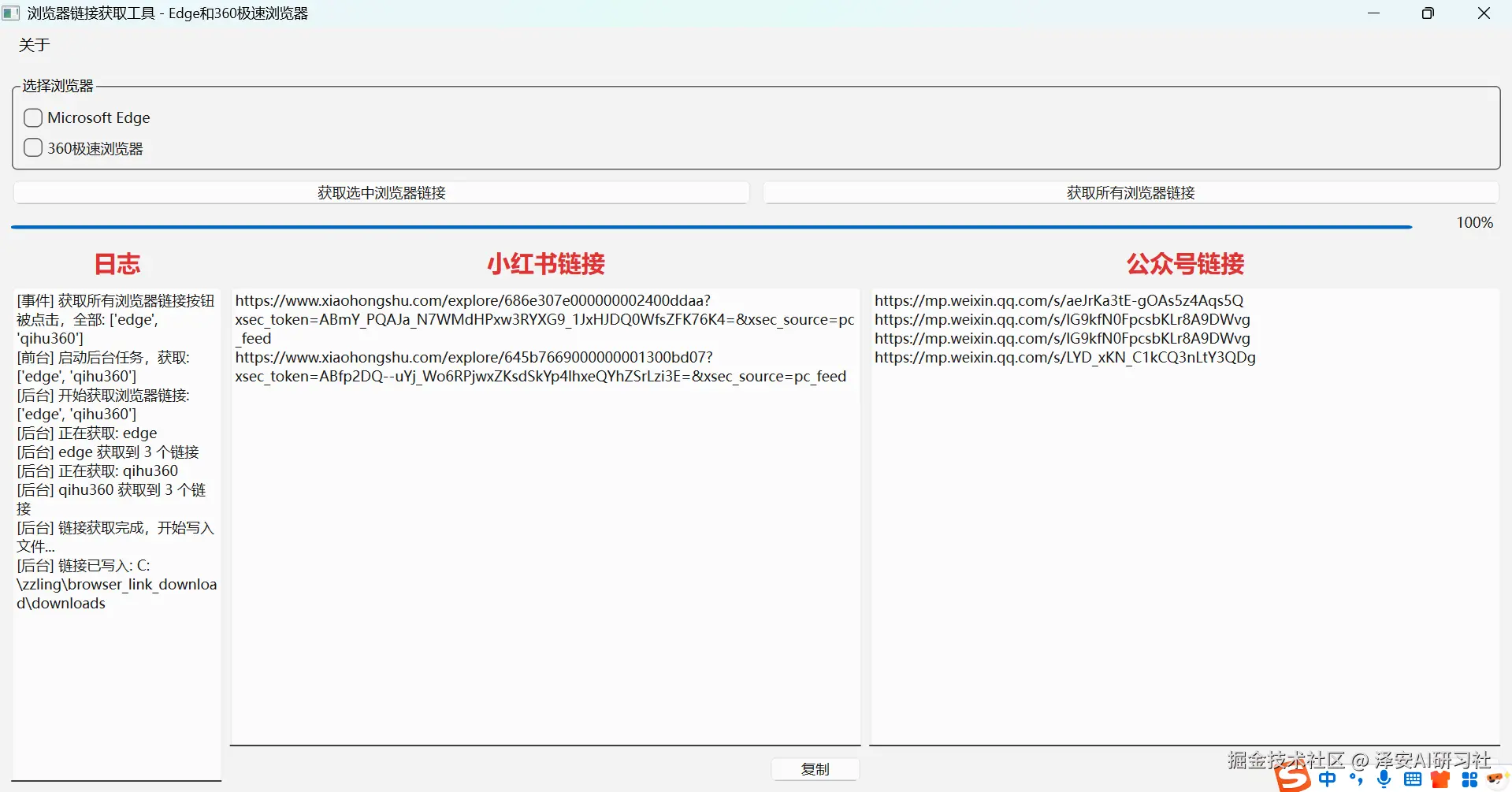
Task: Click the 复制 button
Action: (815, 769)
